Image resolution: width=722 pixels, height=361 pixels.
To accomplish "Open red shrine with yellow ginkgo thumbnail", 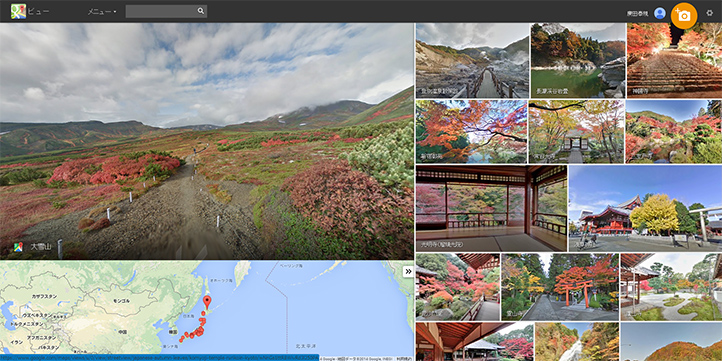I will 646,208.
